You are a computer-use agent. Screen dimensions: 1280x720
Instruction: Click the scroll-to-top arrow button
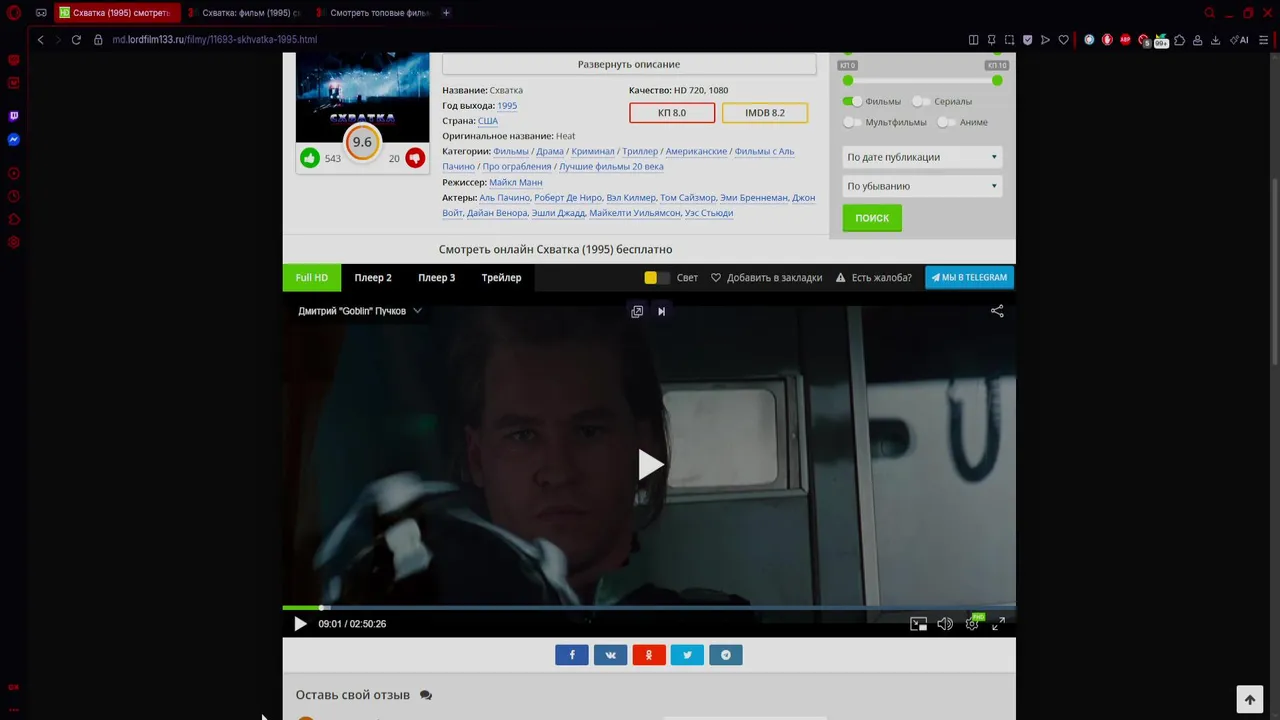click(1249, 699)
